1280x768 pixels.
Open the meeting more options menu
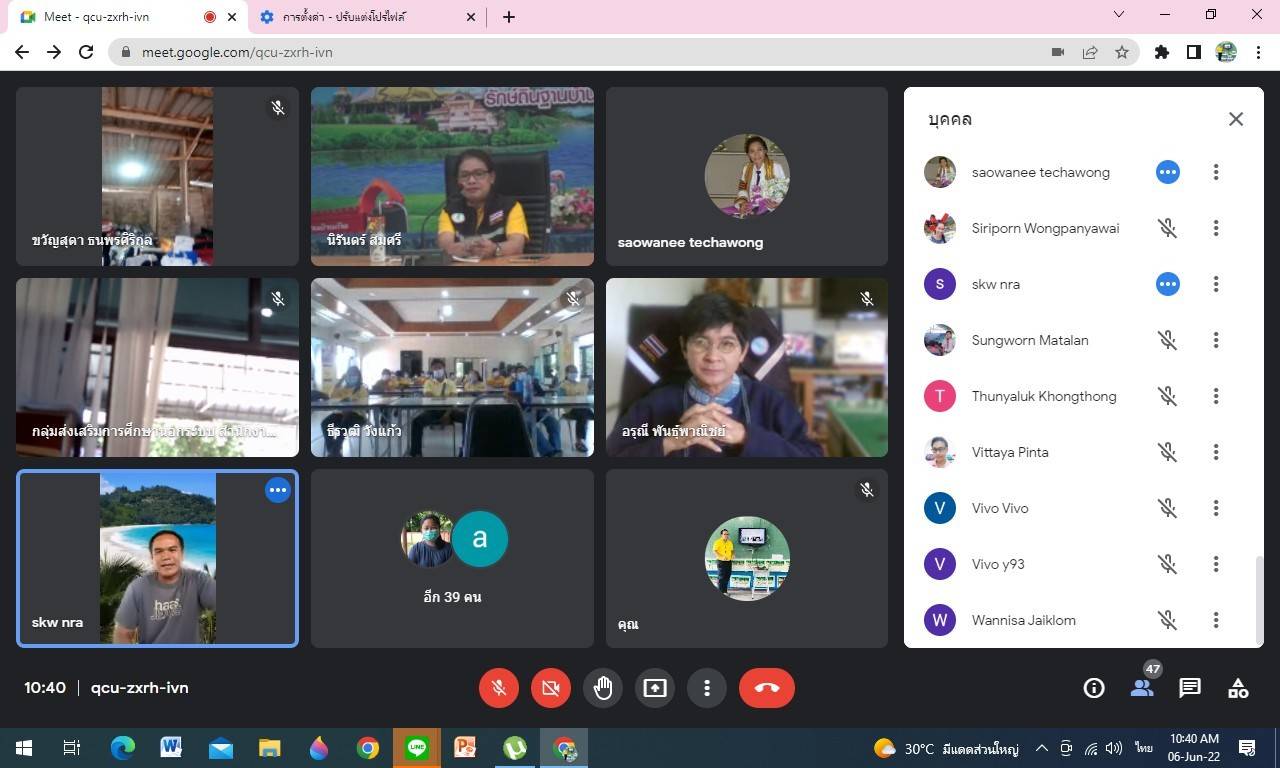click(707, 688)
